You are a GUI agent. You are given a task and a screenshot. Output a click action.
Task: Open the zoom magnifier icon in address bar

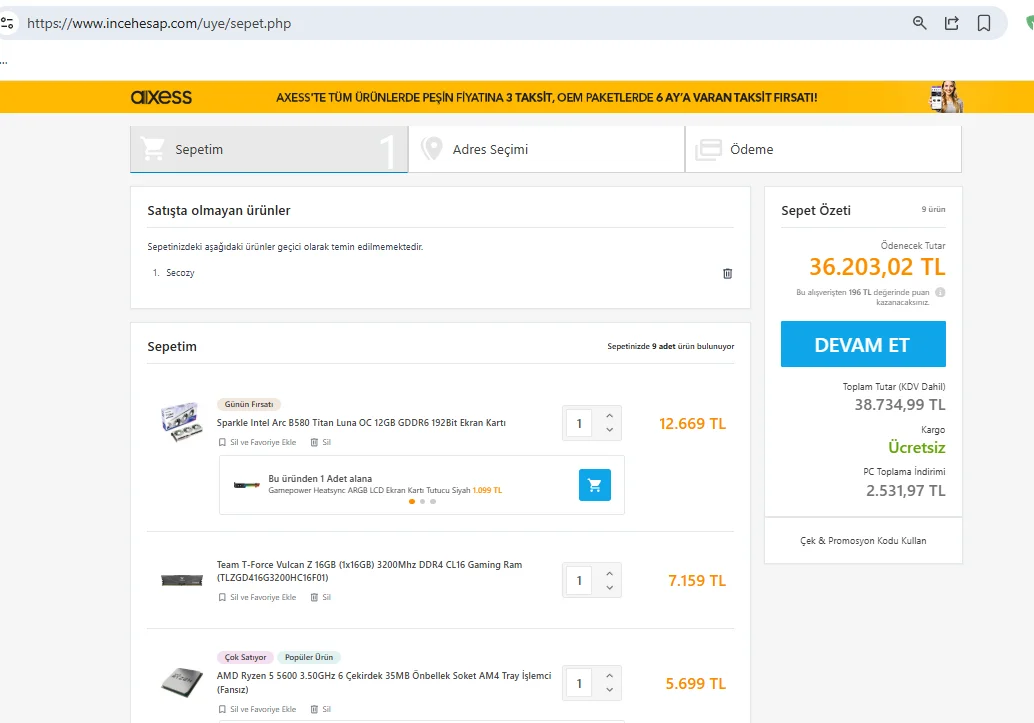[x=919, y=23]
